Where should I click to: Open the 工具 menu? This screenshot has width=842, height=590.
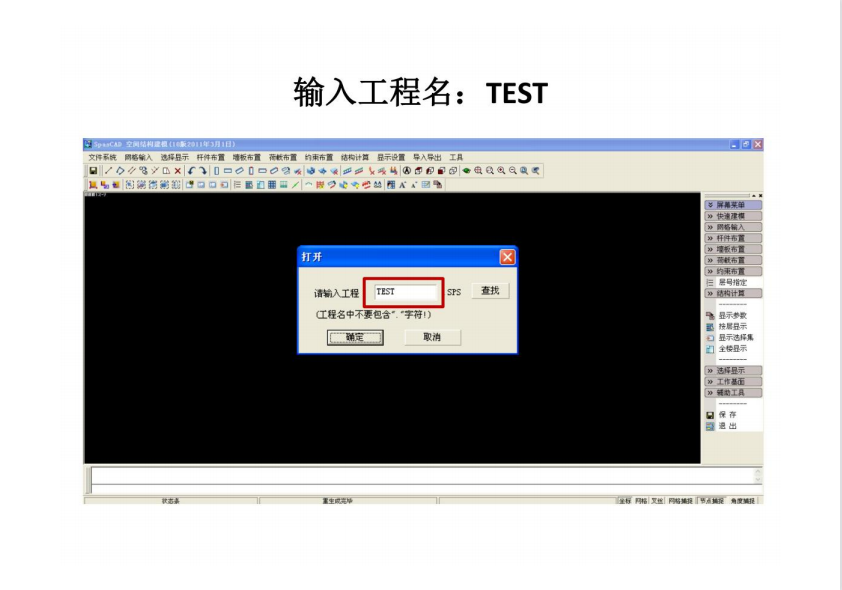[x=456, y=157]
